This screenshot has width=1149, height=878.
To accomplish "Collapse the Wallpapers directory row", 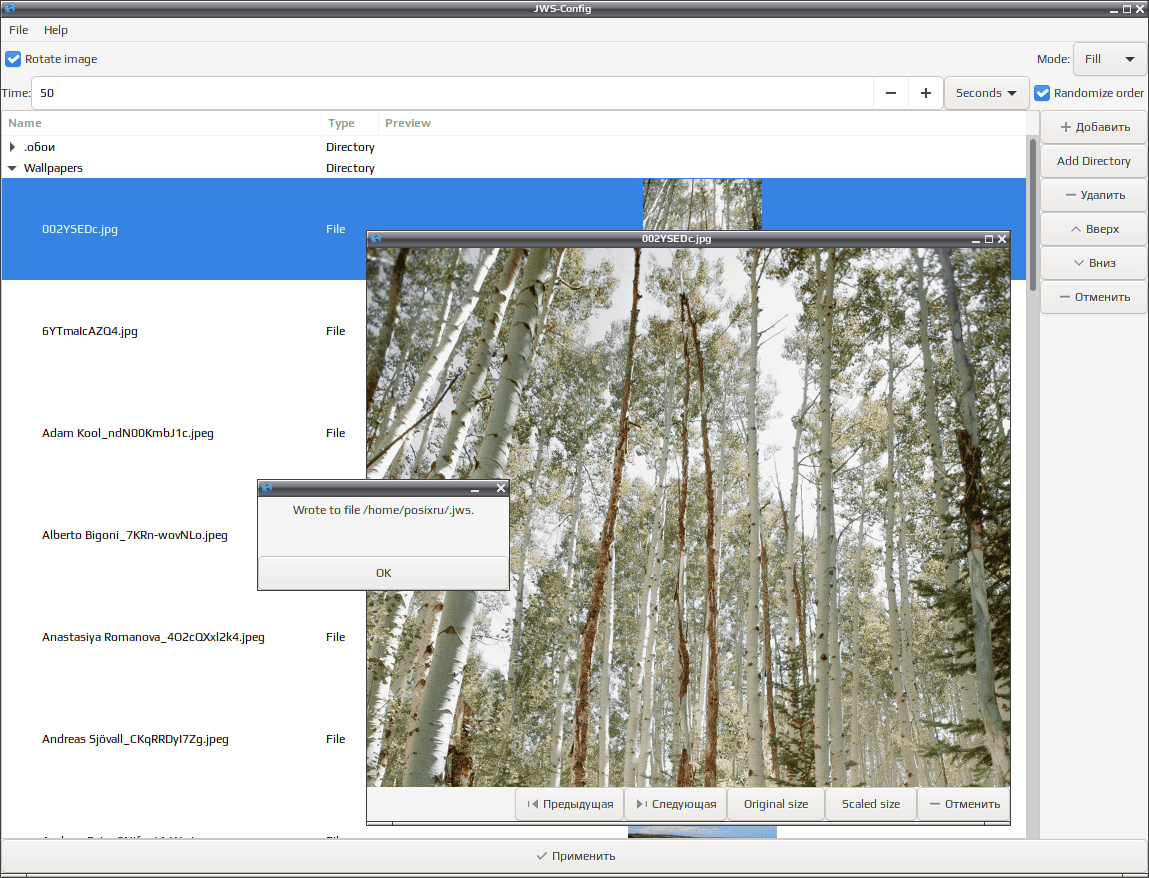I will click(x=12, y=168).
